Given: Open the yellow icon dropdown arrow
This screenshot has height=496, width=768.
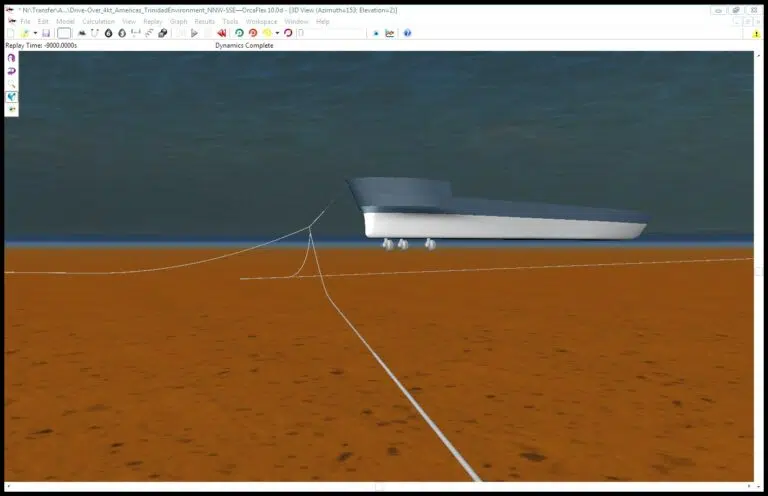Looking at the screenshot, I should (x=276, y=33).
